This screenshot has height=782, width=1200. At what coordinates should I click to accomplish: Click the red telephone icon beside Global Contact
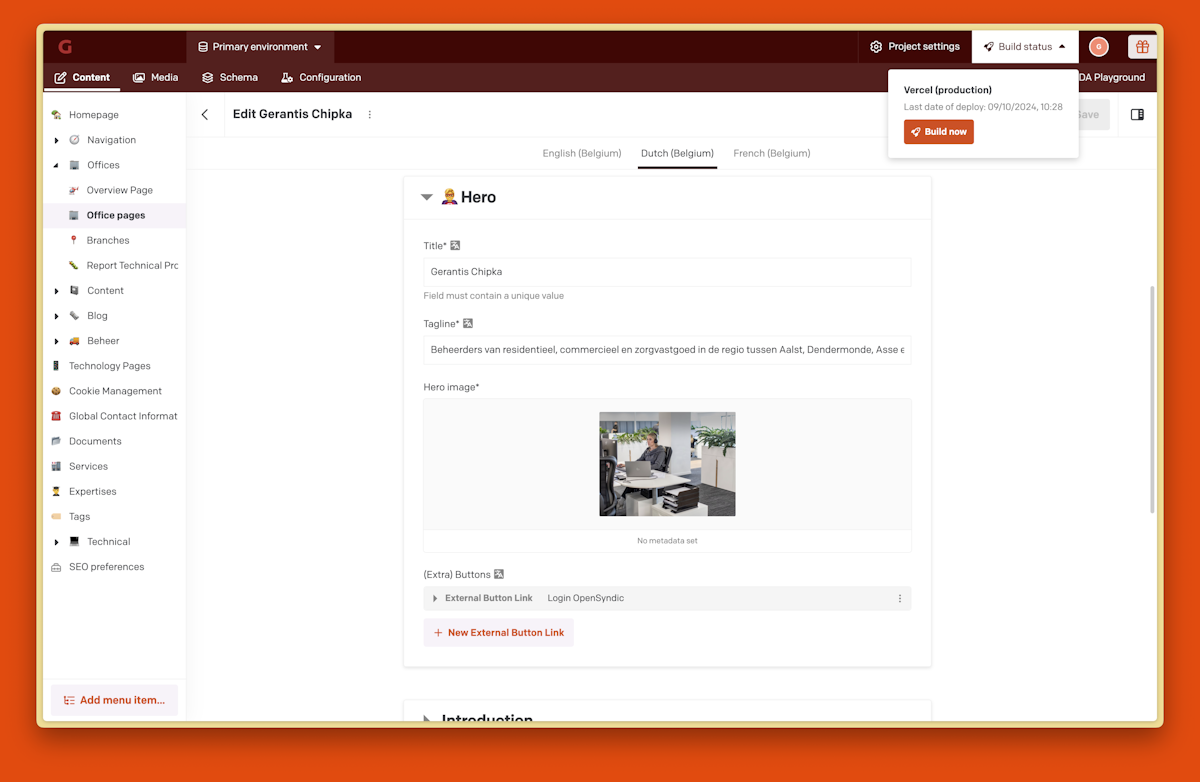[x=56, y=416]
